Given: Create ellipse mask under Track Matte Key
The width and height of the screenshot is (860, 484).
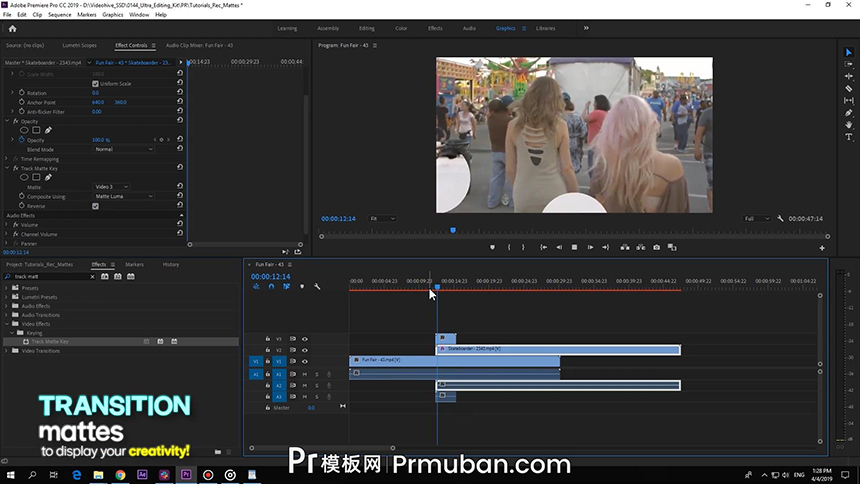Looking at the screenshot, I should [x=24, y=177].
